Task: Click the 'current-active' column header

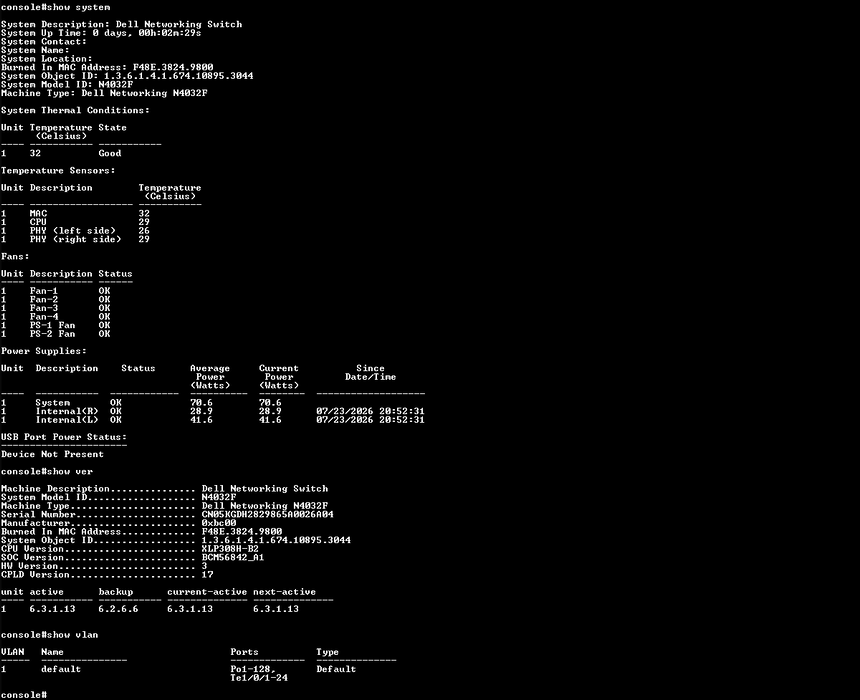Action: (x=207, y=592)
